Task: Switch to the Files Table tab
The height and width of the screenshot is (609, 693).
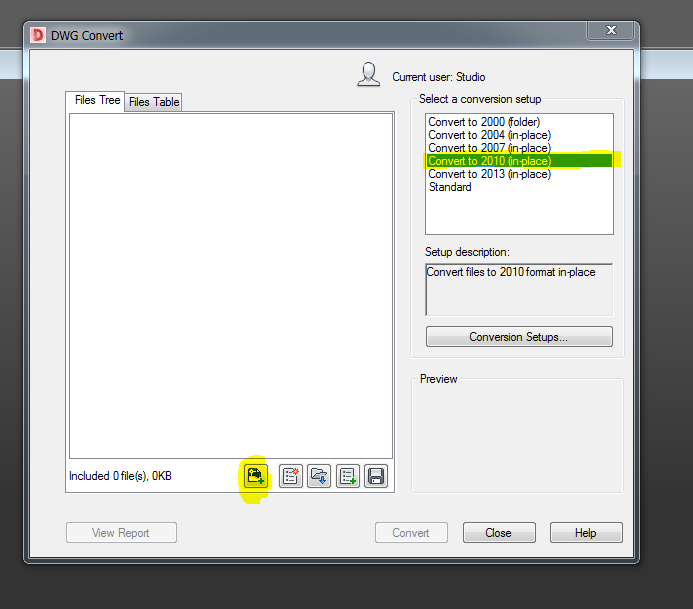Action: pos(154,102)
